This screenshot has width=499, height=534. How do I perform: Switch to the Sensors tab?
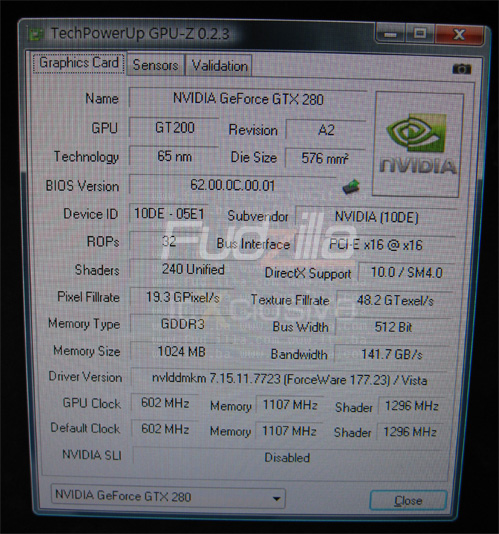(x=156, y=65)
